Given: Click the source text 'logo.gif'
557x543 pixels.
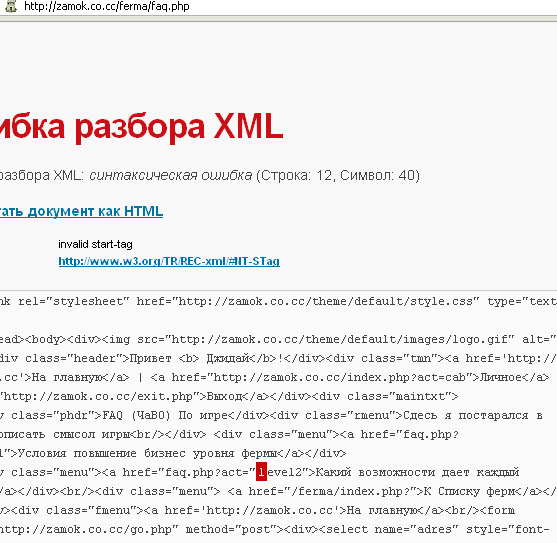Looking at the screenshot, I should tap(479, 340).
